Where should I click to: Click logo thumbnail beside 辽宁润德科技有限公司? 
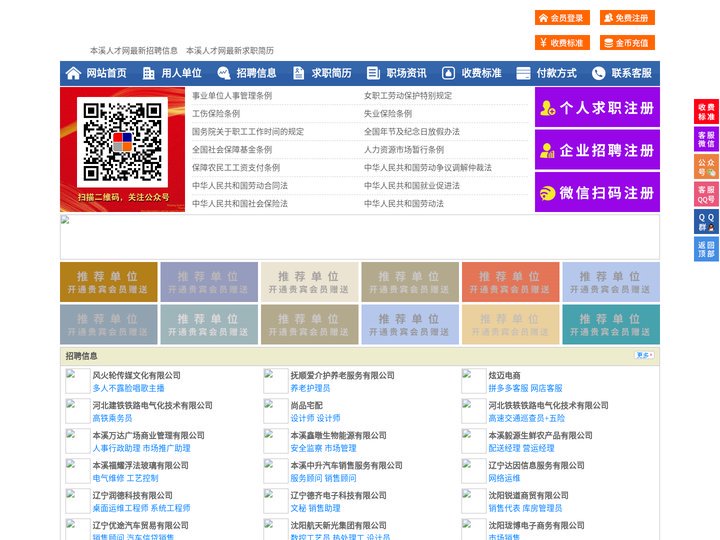[x=77, y=501]
